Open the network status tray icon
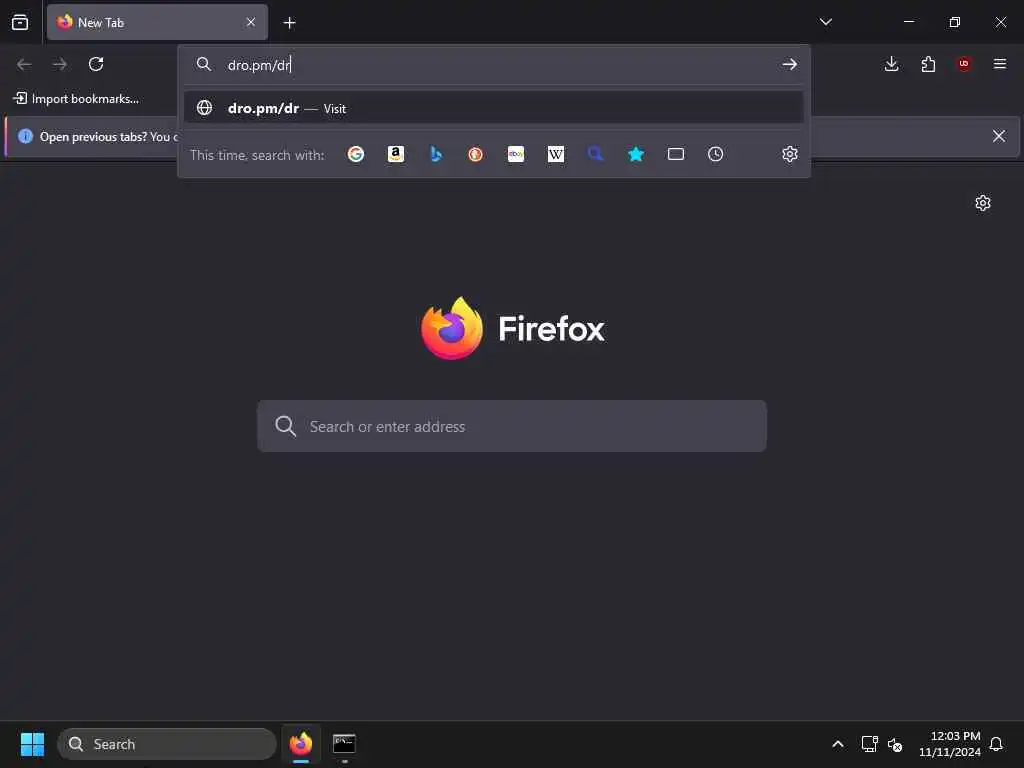This screenshot has height=768, width=1024. click(869, 744)
